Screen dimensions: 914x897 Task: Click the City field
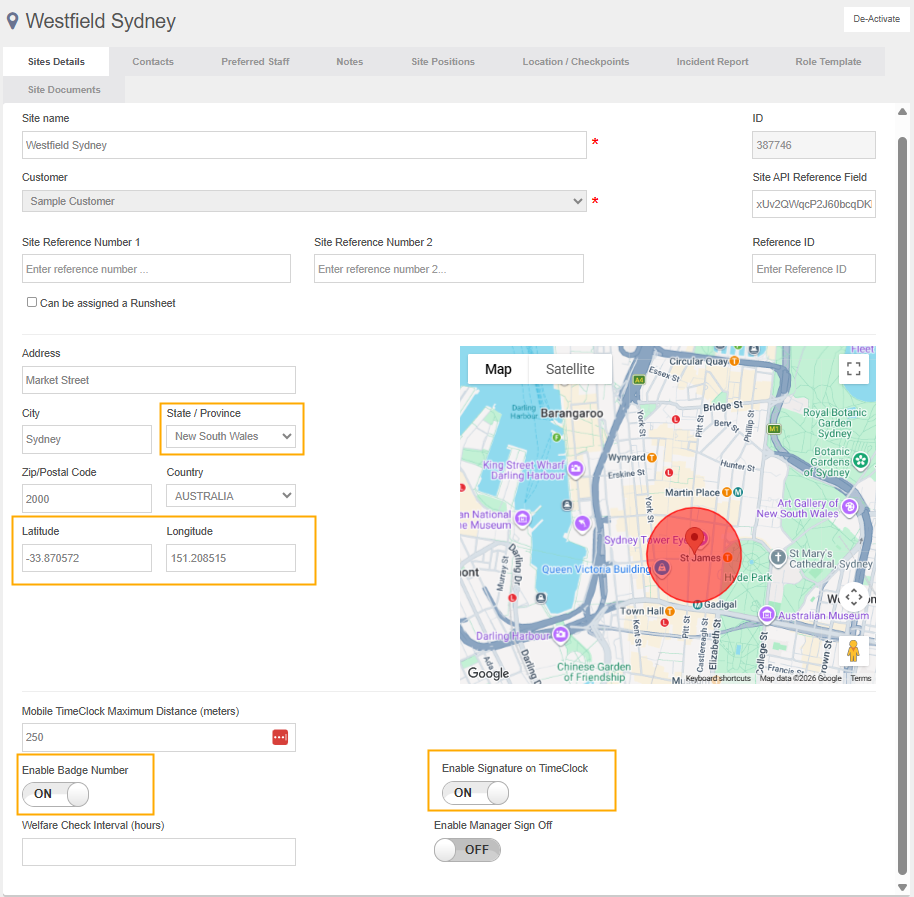(x=87, y=439)
